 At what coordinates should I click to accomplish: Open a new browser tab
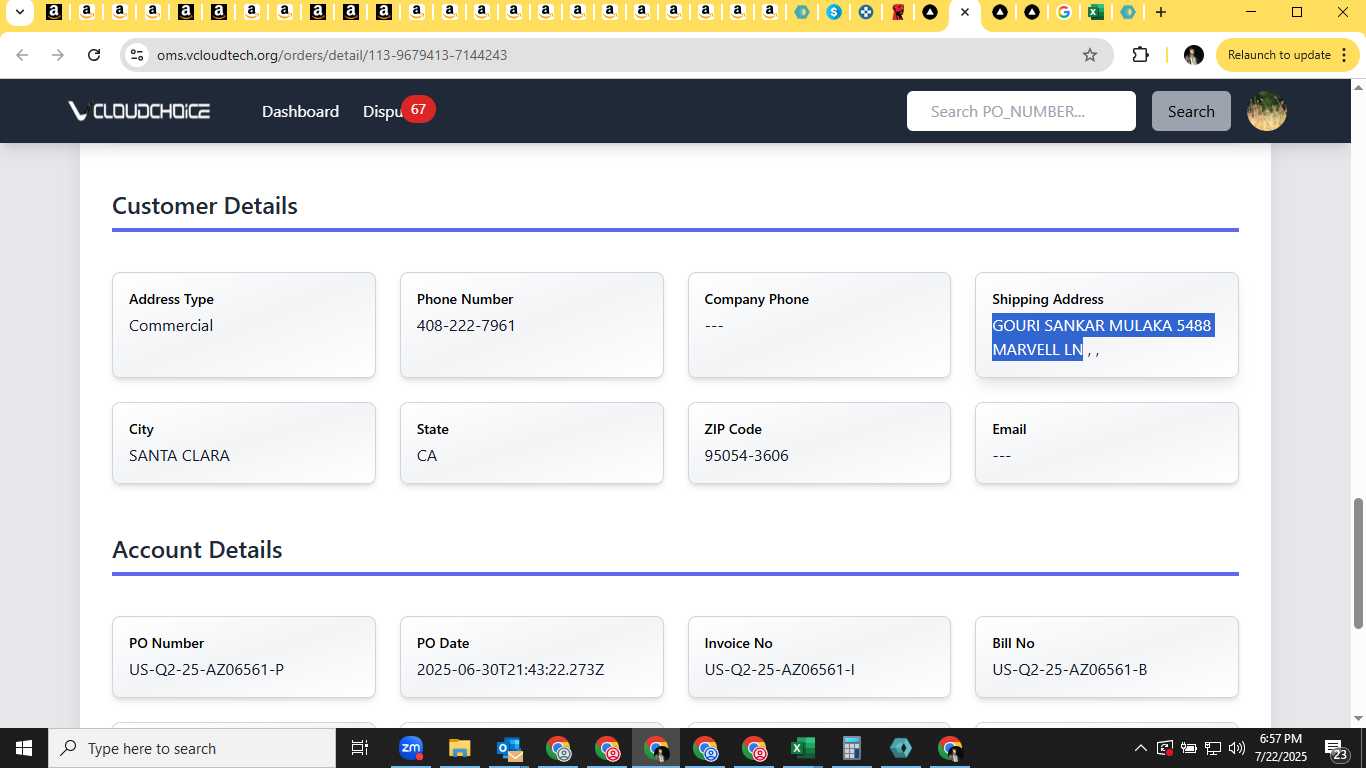click(x=1160, y=12)
